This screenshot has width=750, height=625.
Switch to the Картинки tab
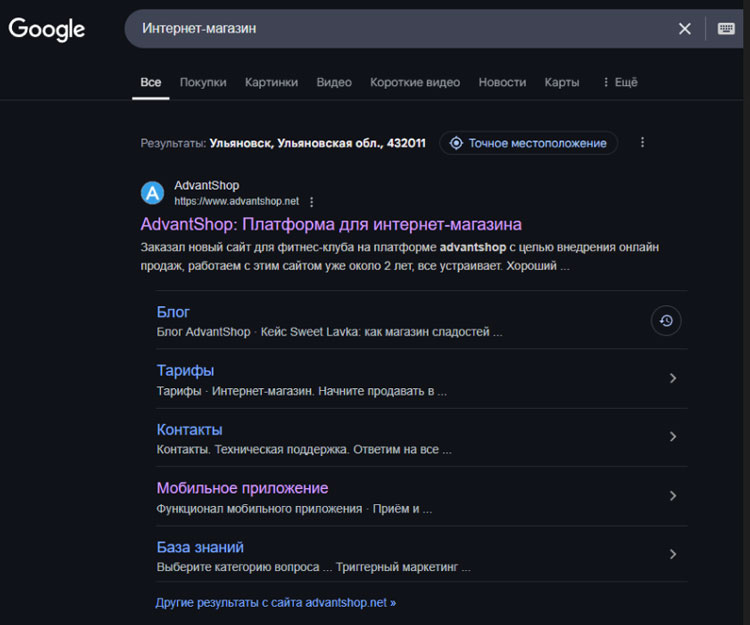coord(271,82)
